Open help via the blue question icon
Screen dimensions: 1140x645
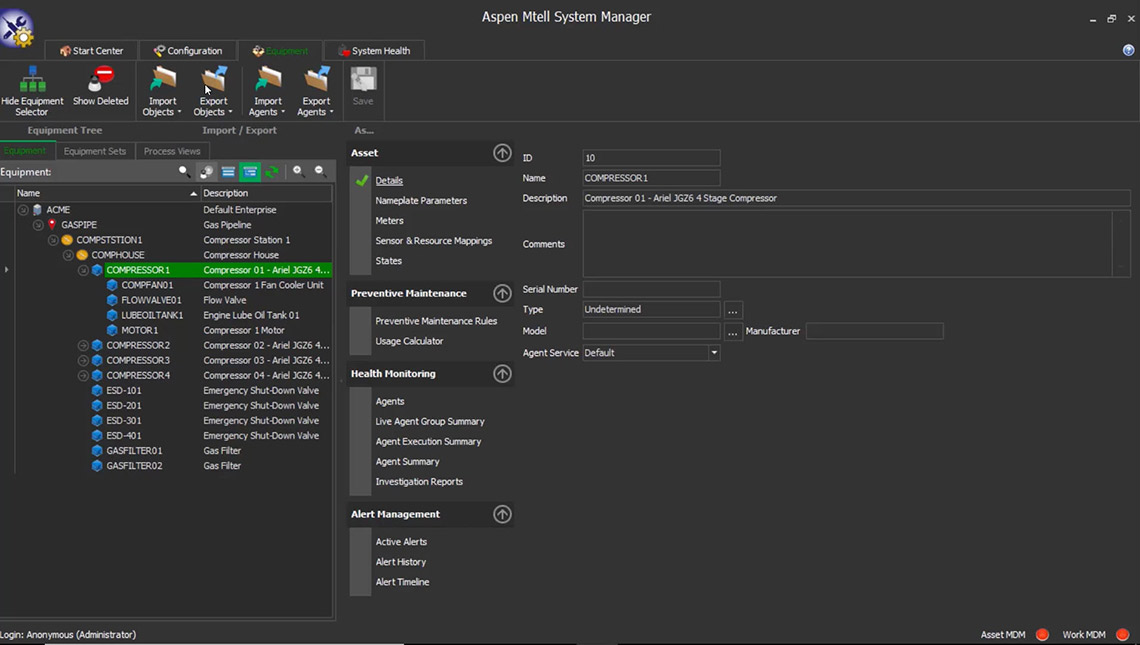(1129, 51)
